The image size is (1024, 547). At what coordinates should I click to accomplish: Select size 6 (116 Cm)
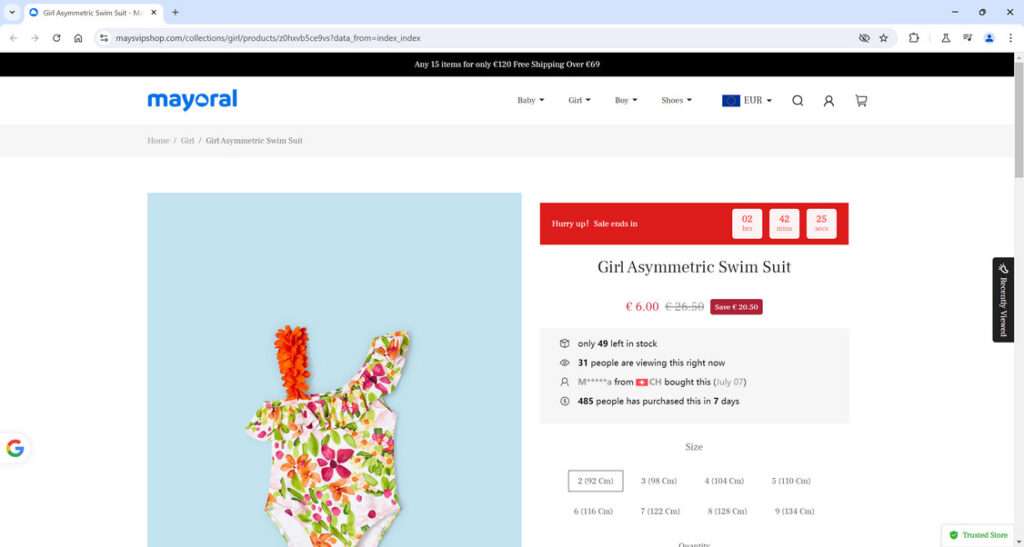tap(593, 511)
